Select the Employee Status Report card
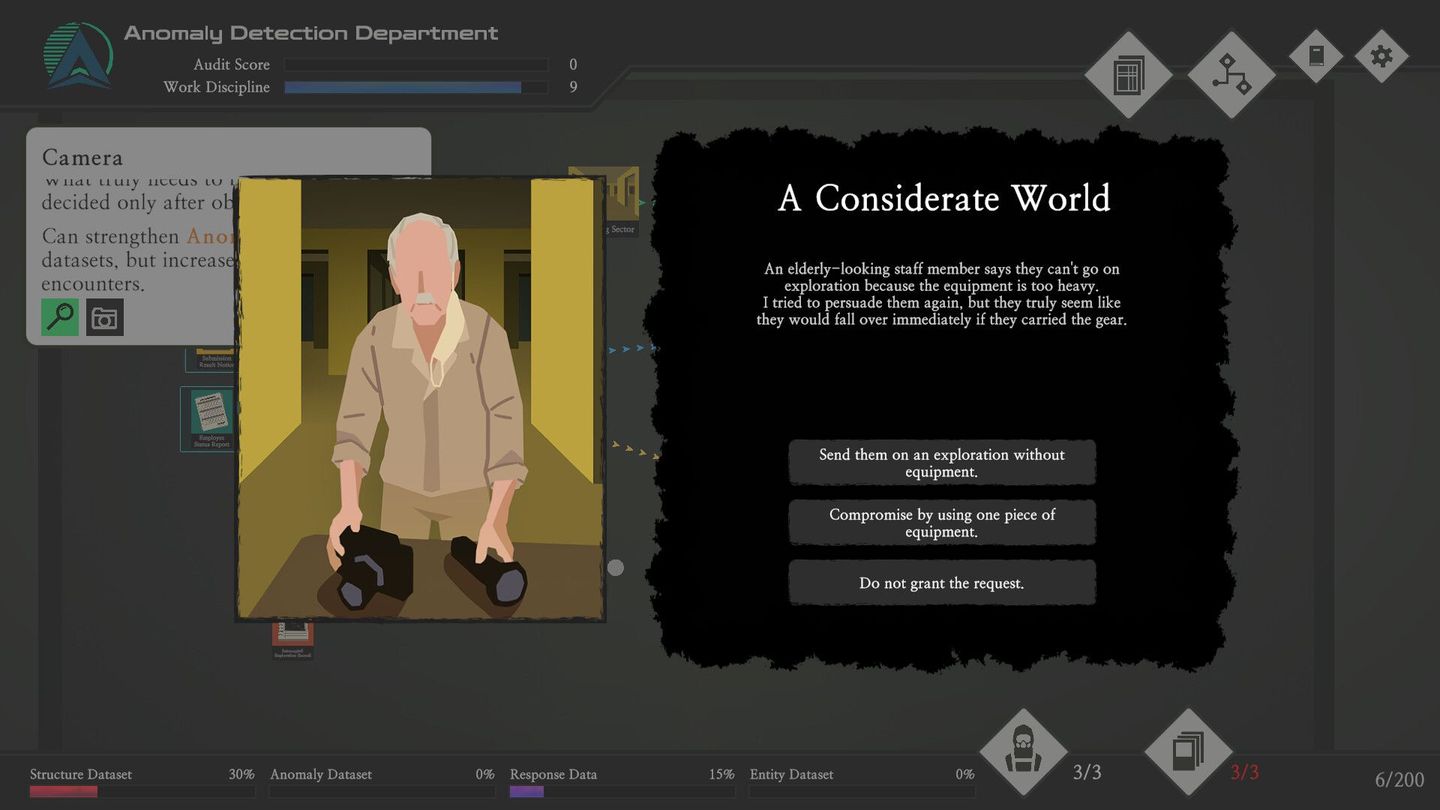 point(207,419)
